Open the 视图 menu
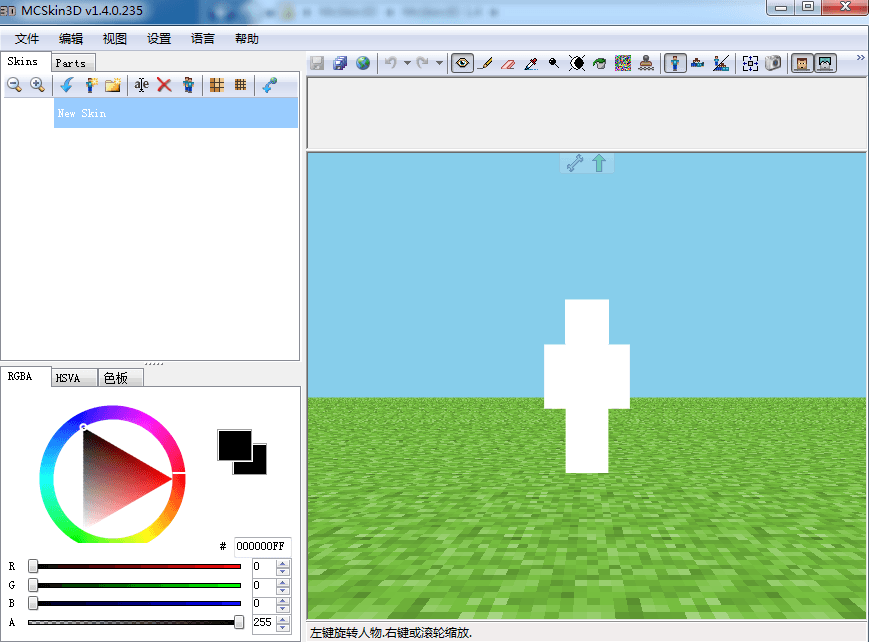The height and width of the screenshot is (642, 869). [x=115, y=39]
